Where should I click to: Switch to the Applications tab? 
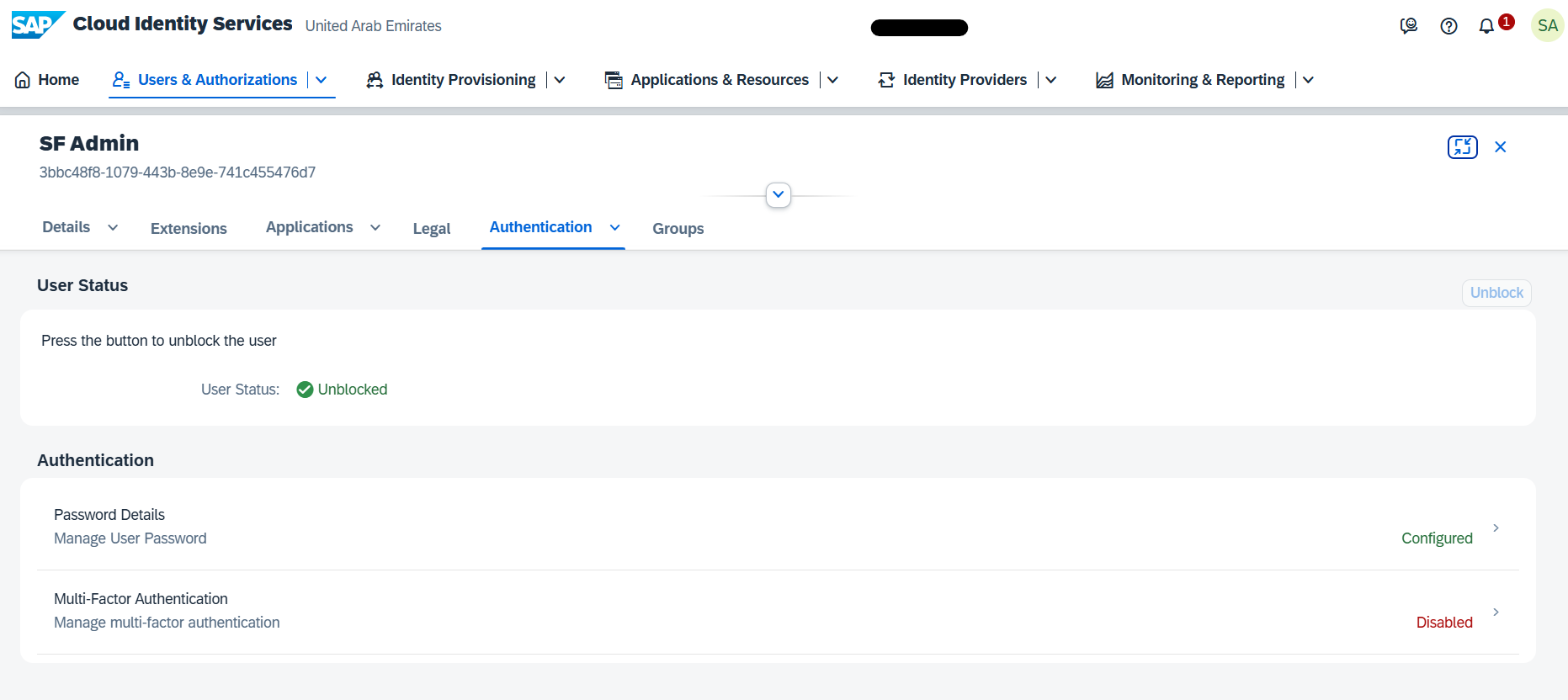click(310, 227)
